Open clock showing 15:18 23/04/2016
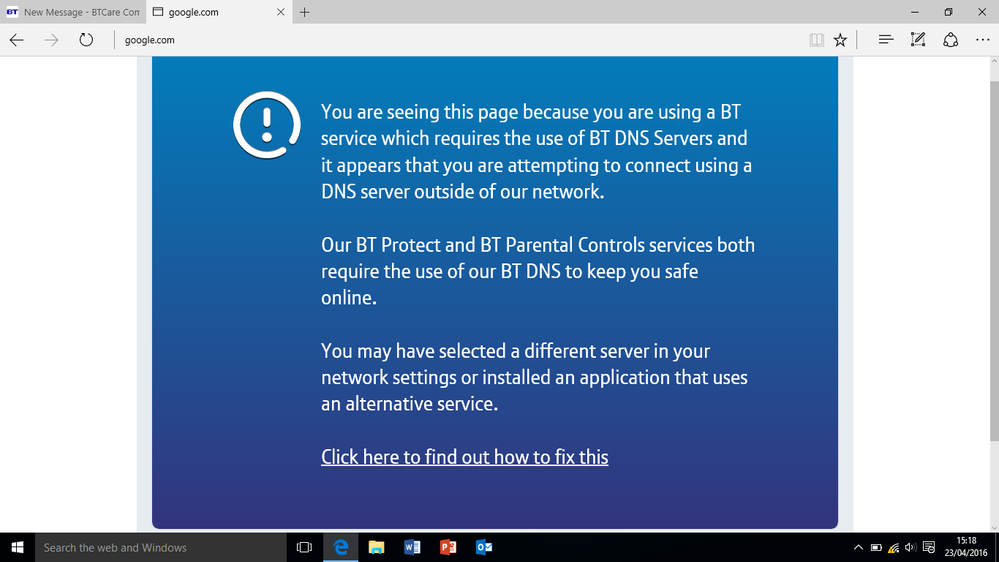 point(966,547)
